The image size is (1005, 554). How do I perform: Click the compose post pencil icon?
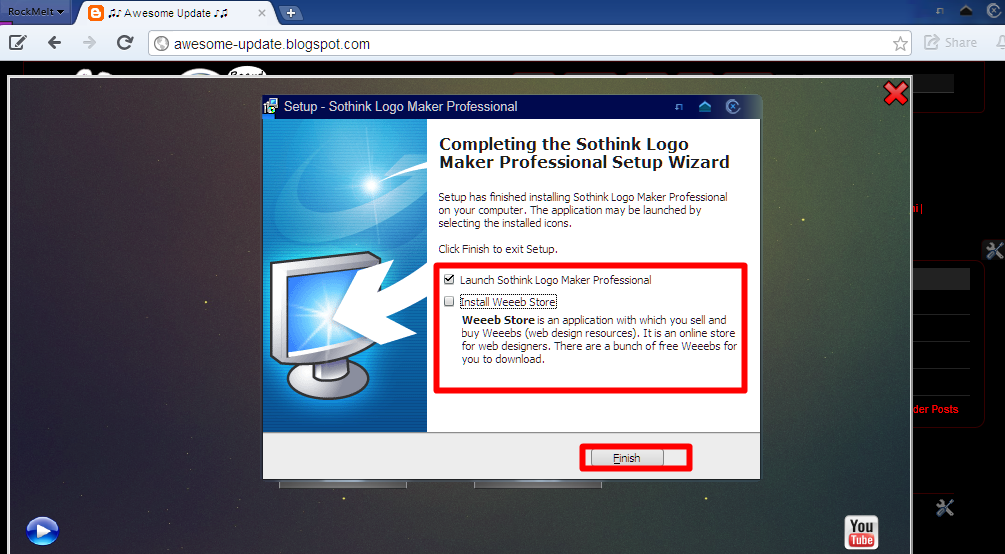tap(17, 43)
